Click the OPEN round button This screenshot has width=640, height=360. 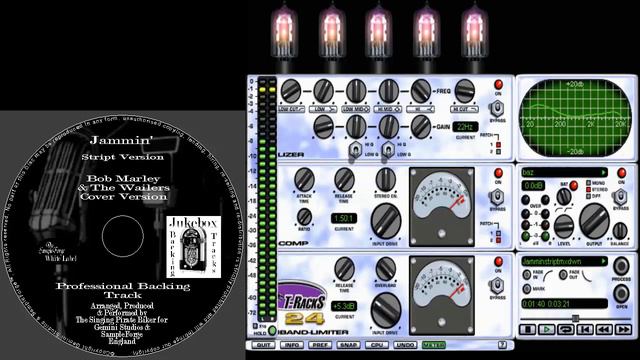point(621,293)
